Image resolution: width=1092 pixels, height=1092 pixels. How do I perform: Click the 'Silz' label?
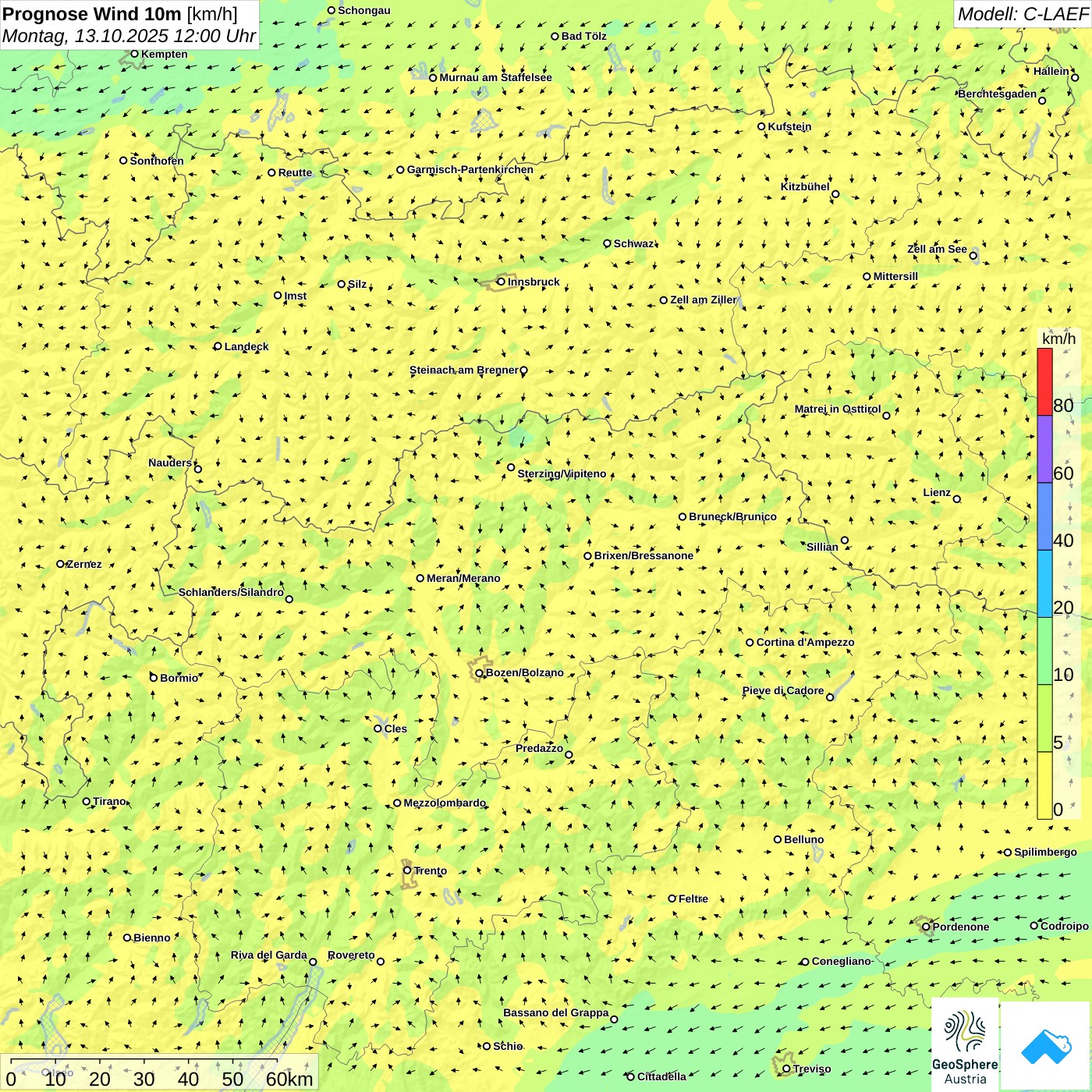[357, 284]
